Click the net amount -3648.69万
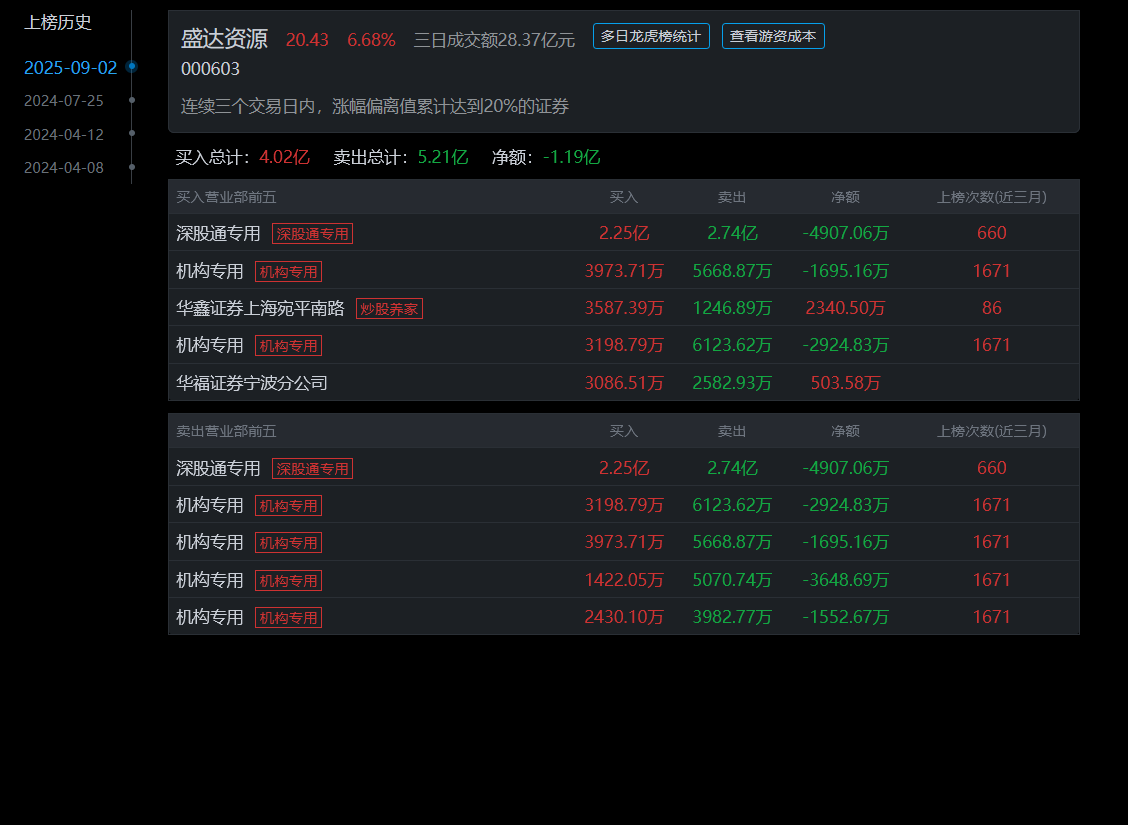Viewport: 1128px width, 825px height. (845, 580)
